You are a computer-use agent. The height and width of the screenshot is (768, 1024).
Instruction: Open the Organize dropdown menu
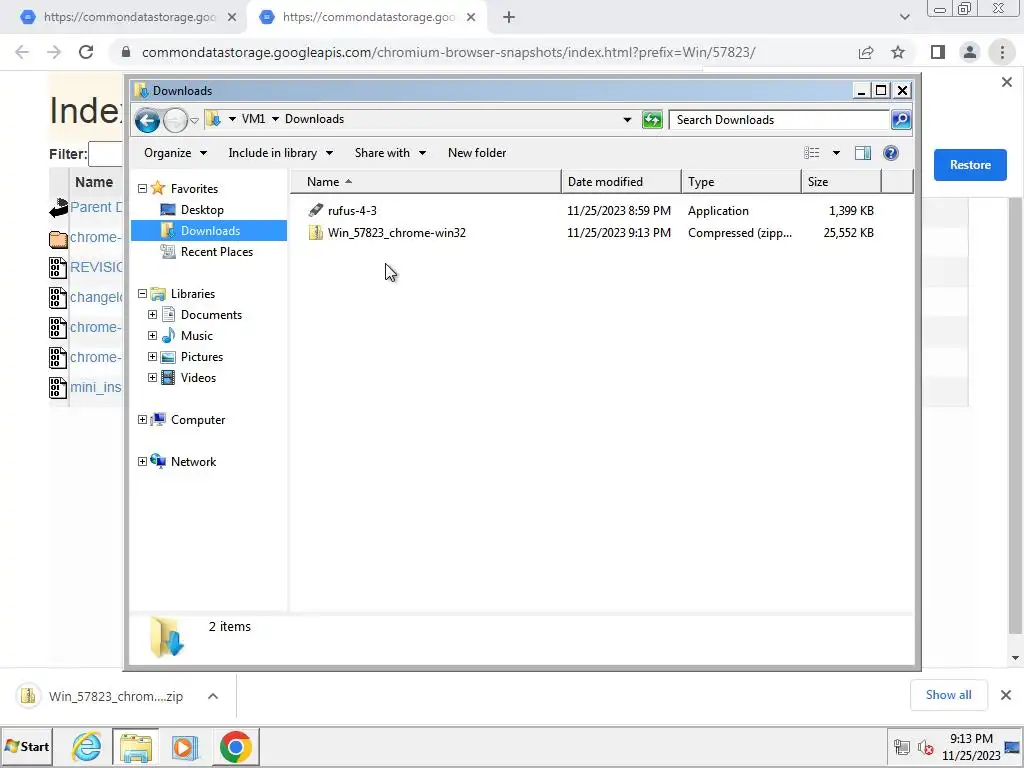point(175,153)
